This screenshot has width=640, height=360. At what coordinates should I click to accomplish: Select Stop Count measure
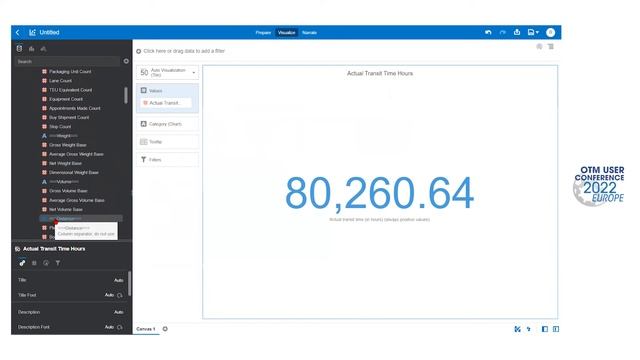(x=60, y=127)
